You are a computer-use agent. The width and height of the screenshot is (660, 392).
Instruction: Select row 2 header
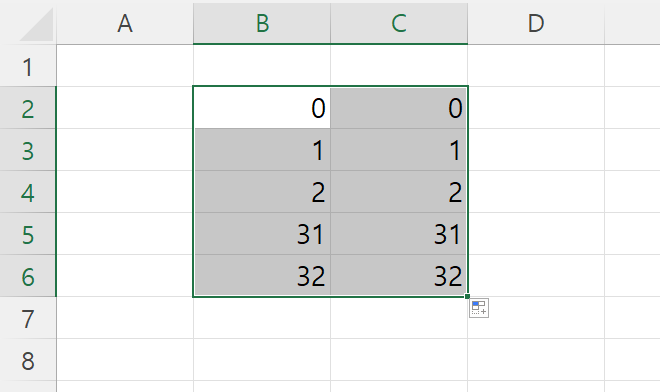[28, 108]
